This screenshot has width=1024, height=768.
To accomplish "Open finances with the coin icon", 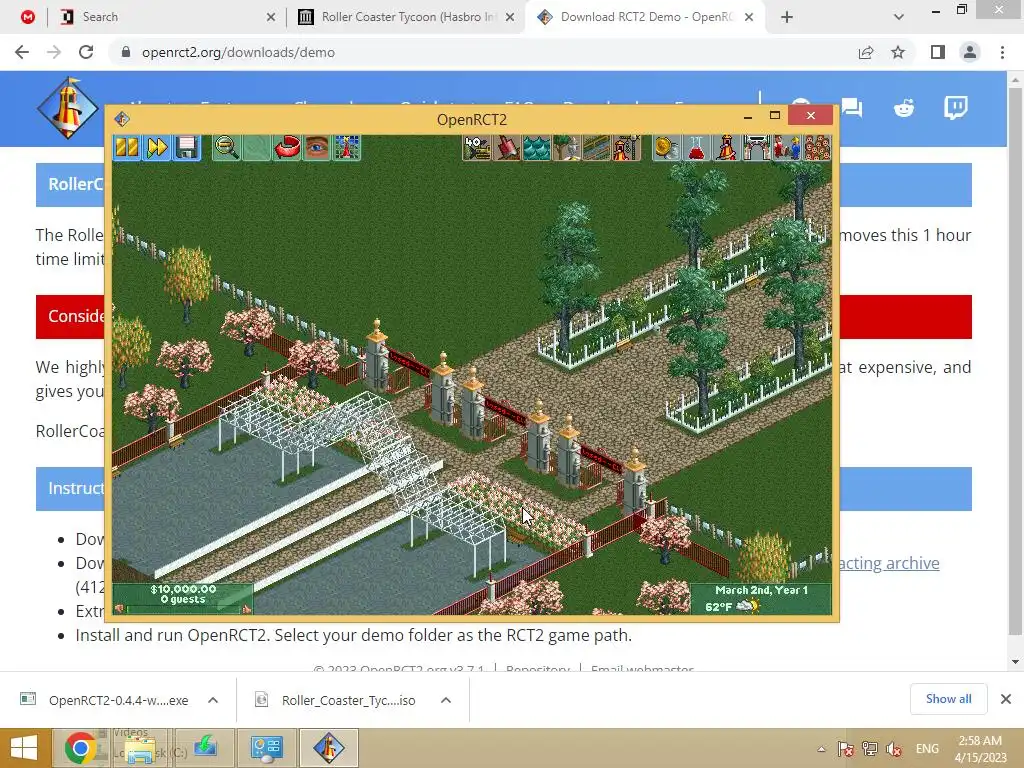I will pyautogui.click(x=666, y=148).
